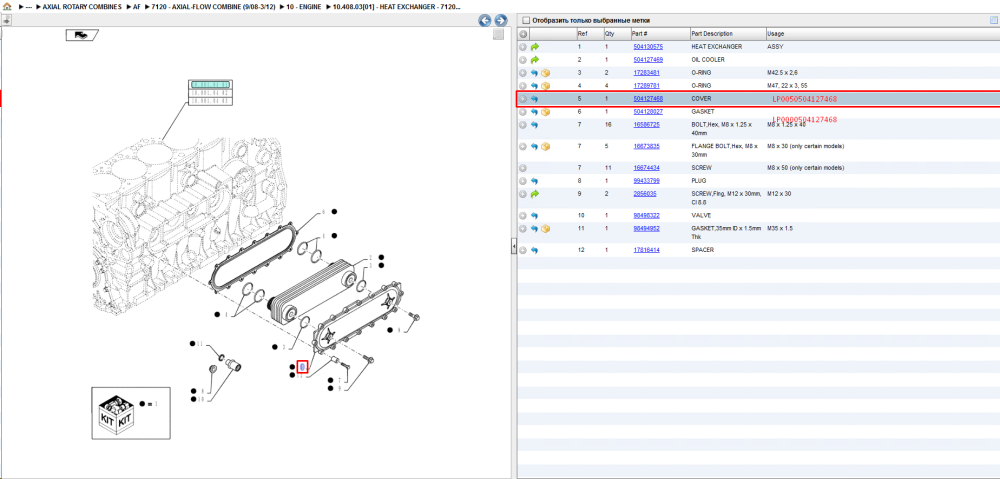The height and width of the screenshot is (479, 1000).
Task: Click the green arrow on SCREW 2856035 row
Action: pyautogui.click(x=534, y=193)
